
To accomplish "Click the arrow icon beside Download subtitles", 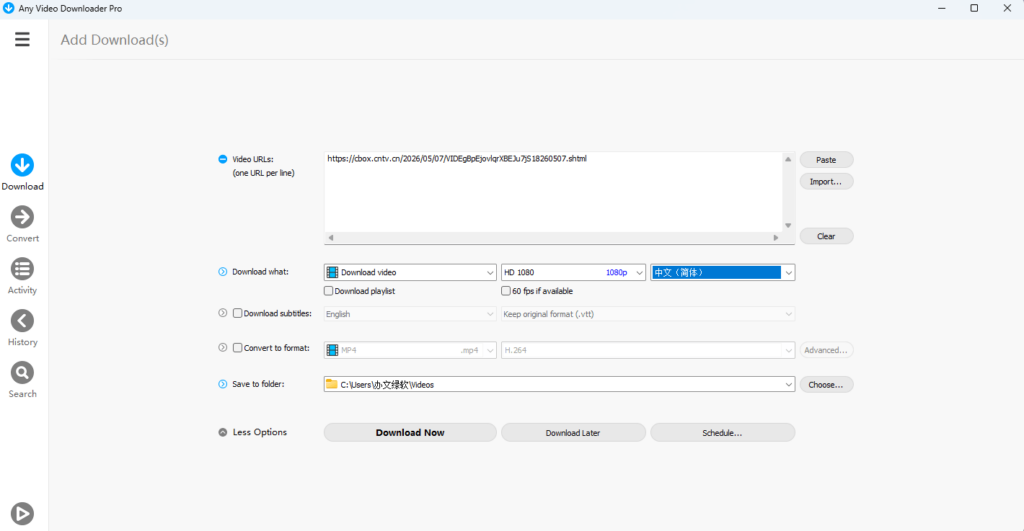I will click(x=223, y=314).
